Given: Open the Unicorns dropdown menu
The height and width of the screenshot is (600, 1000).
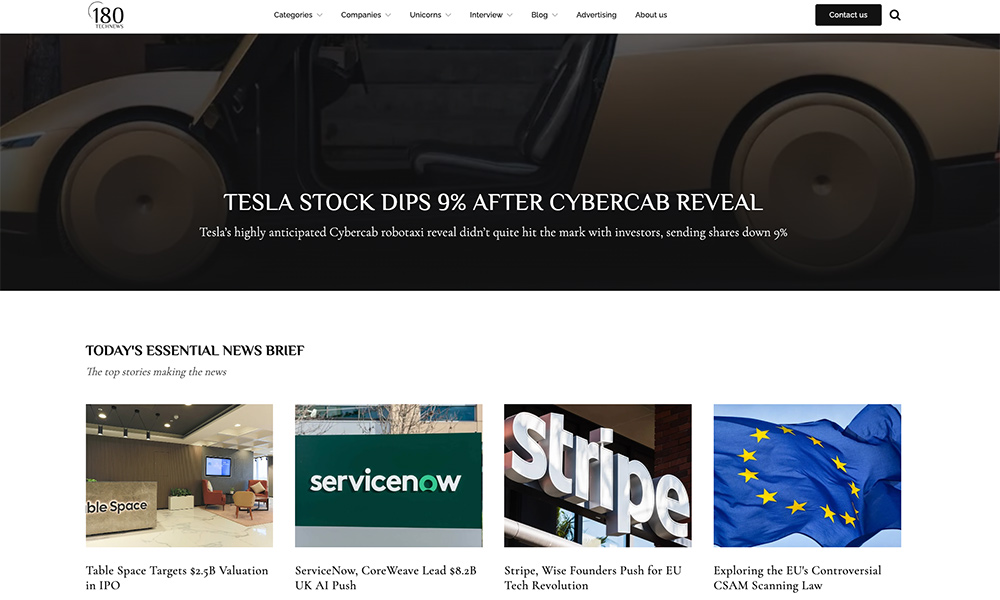Looking at the screenshot, I should tap(430, 15).
